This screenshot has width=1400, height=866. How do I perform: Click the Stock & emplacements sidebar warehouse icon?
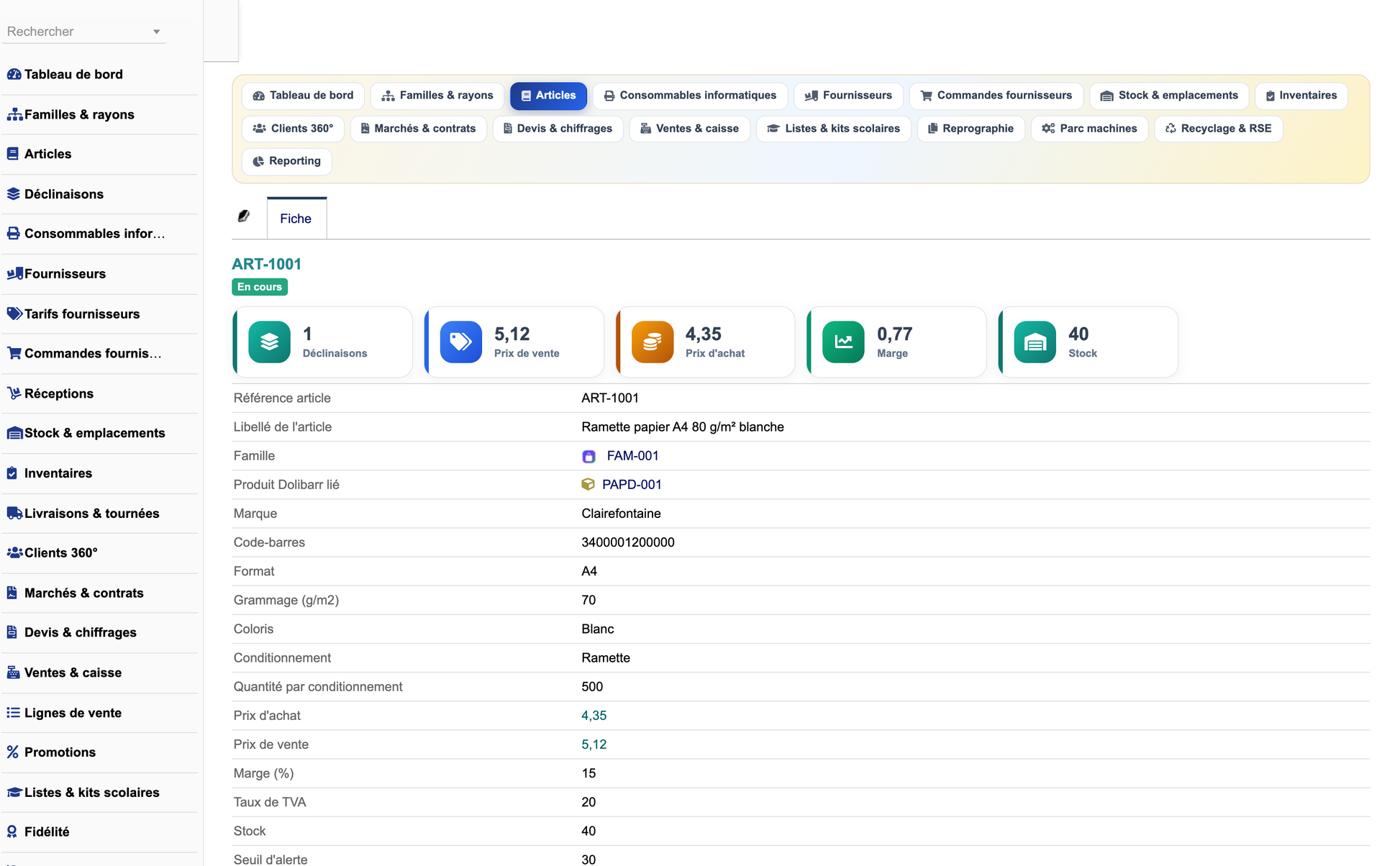click(x=14, y=433)
